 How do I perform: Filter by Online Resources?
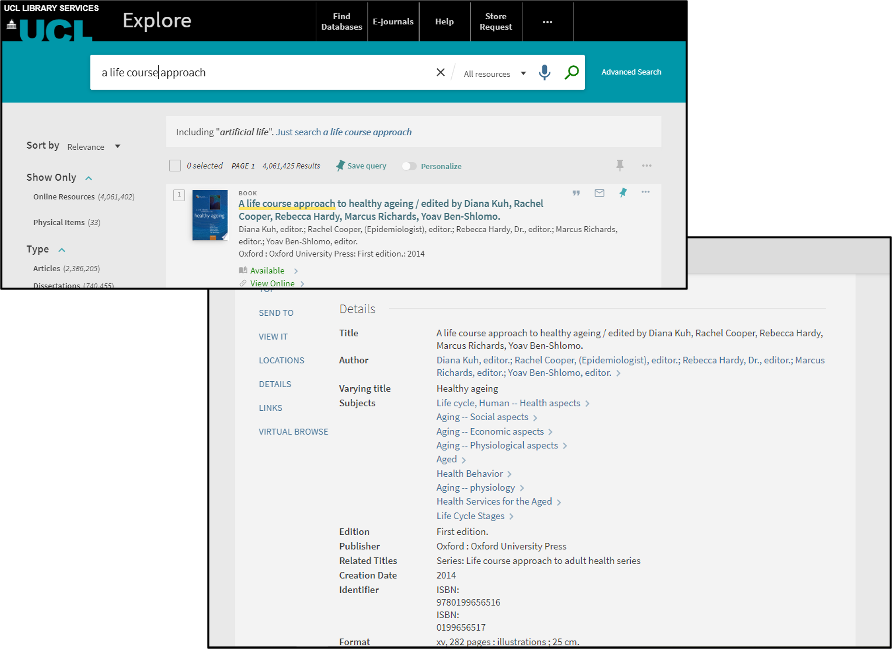(84, 197)
